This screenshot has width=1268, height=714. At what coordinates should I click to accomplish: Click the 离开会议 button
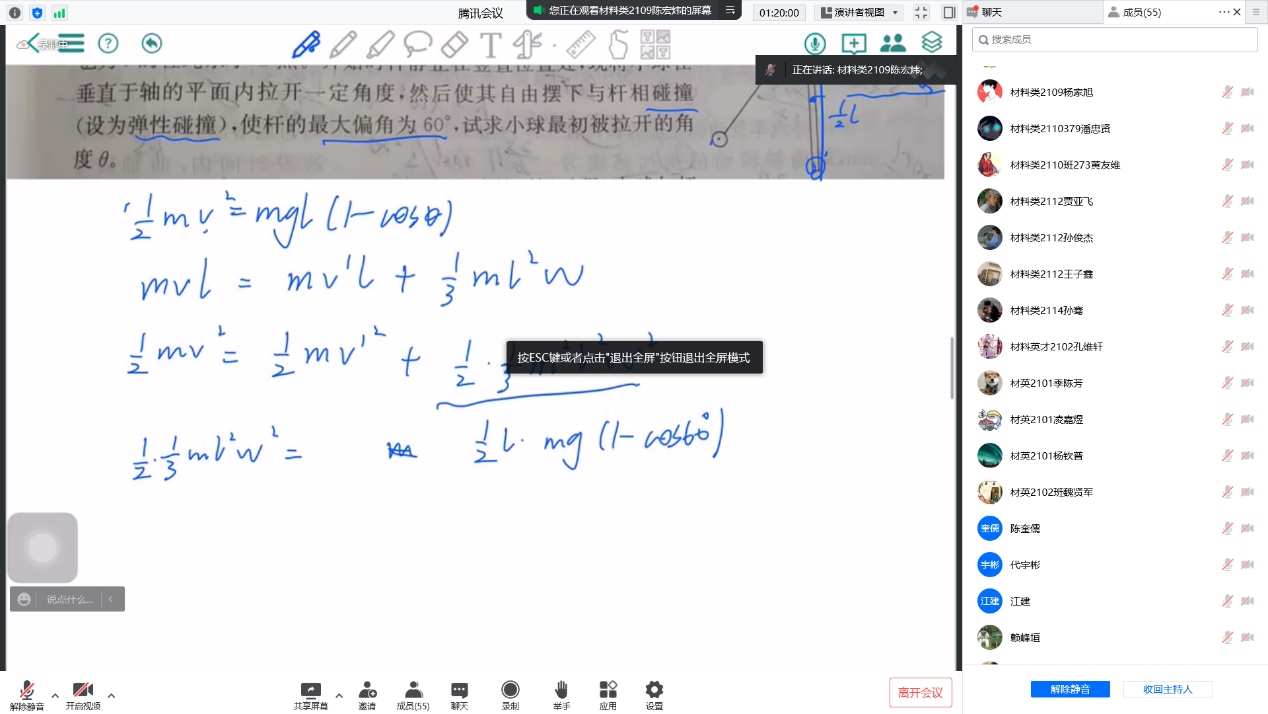pos(920,692)
